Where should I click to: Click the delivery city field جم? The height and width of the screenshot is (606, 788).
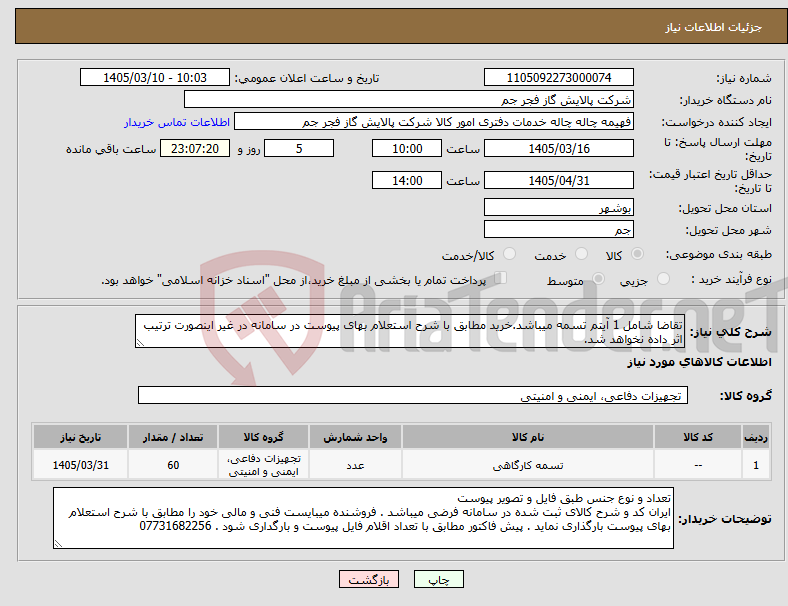(x=558, y=229)
